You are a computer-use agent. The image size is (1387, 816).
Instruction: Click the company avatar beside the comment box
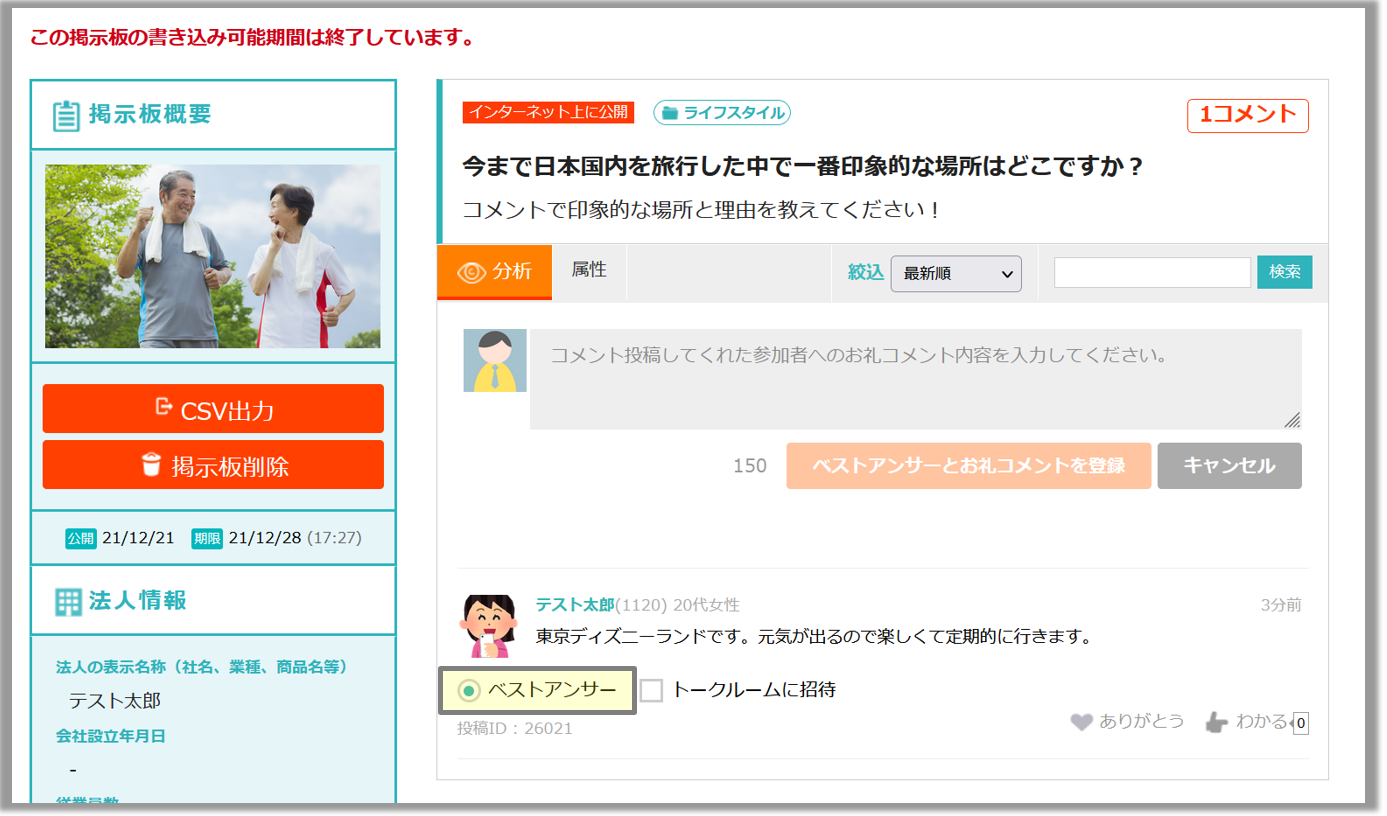(x=495, y=360)
